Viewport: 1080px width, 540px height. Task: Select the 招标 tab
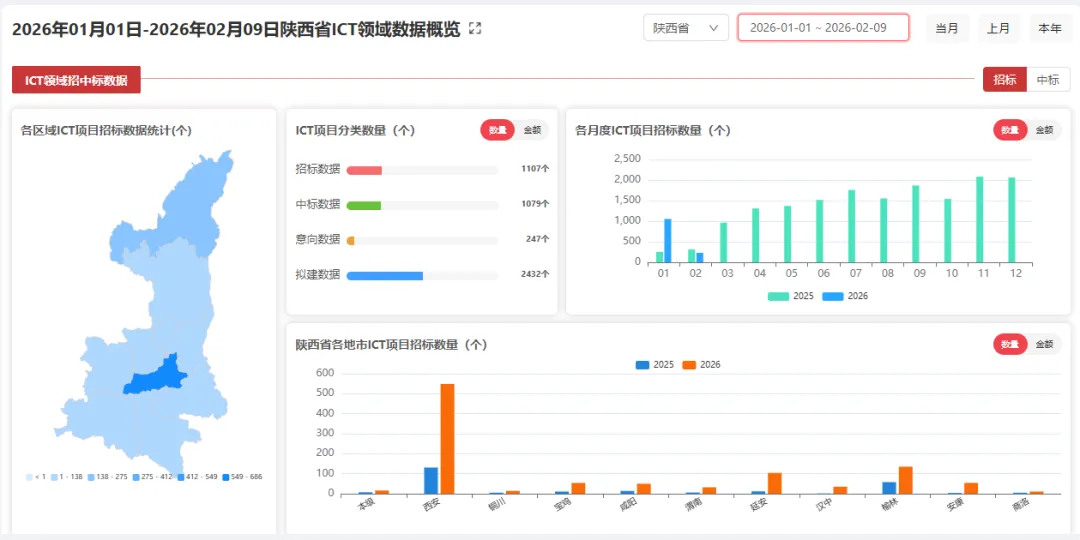pyautogui.click(x=1005, y=80)
